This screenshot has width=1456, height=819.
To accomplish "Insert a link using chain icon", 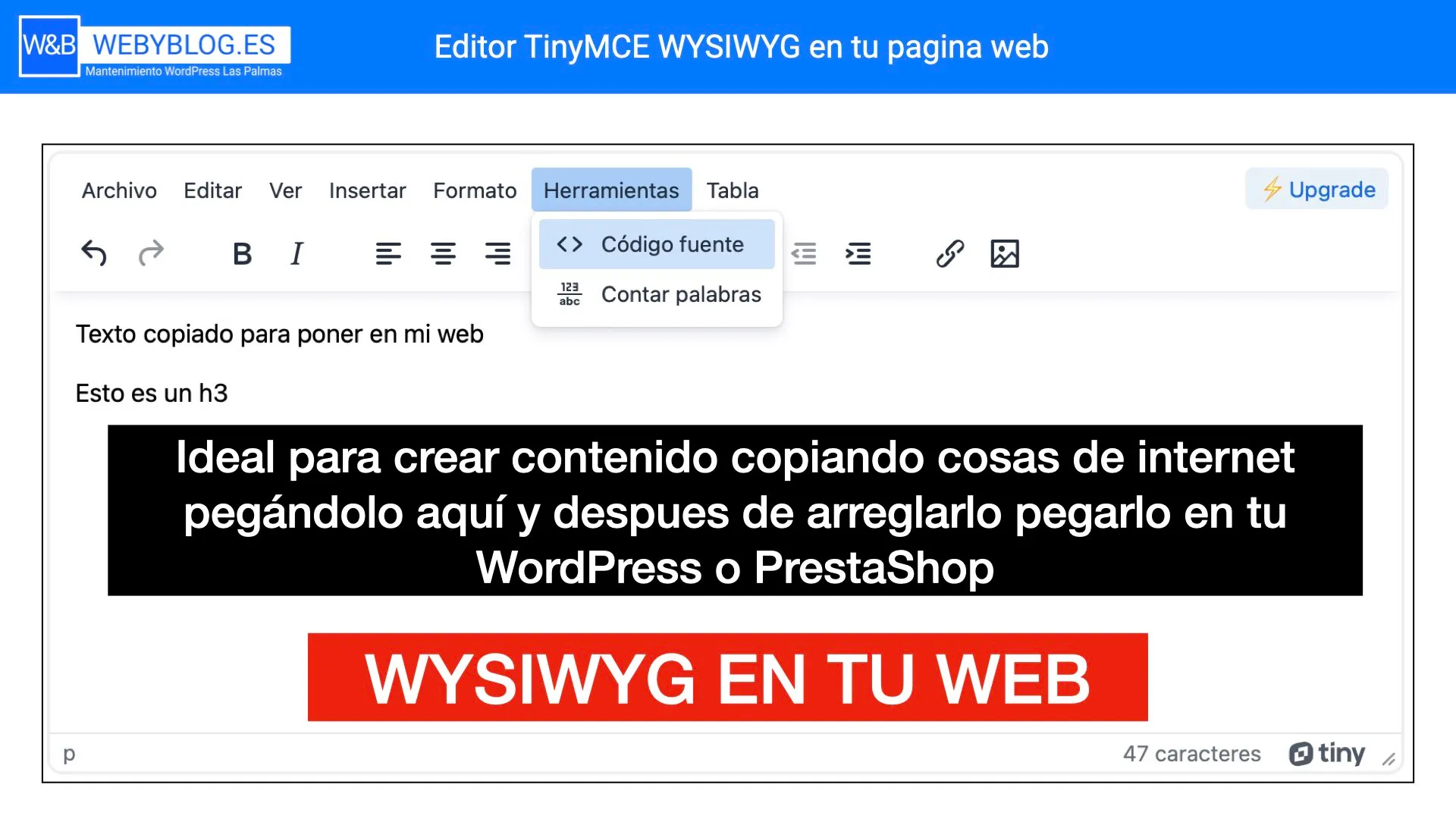I will click(x=949, y=253).
